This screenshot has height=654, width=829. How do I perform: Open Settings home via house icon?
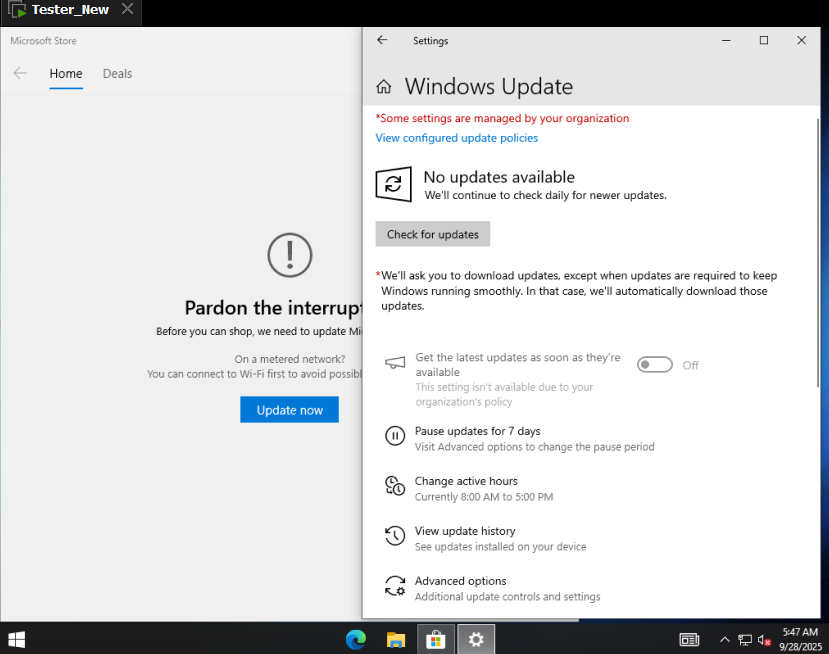pyautogui.click(x=384, y=86)
